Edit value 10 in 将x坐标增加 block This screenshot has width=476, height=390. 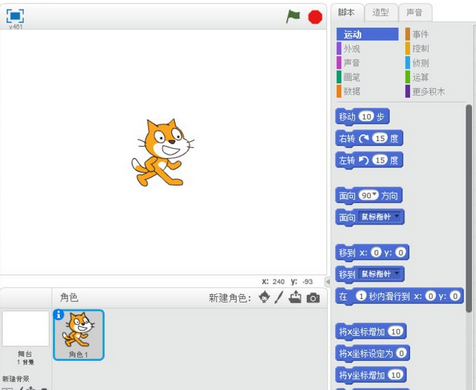click(x=396, y=331)
